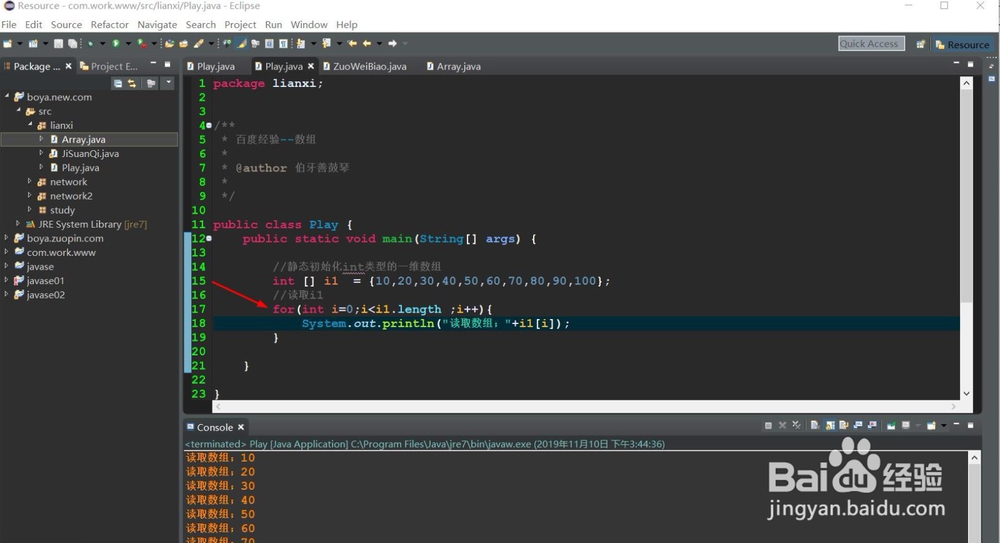The height and width of the screenshot is (543, 1000).
Task: Toggle Show Console When Standard Out Changes
Action: pyautogui.click(x=858, y=425)
